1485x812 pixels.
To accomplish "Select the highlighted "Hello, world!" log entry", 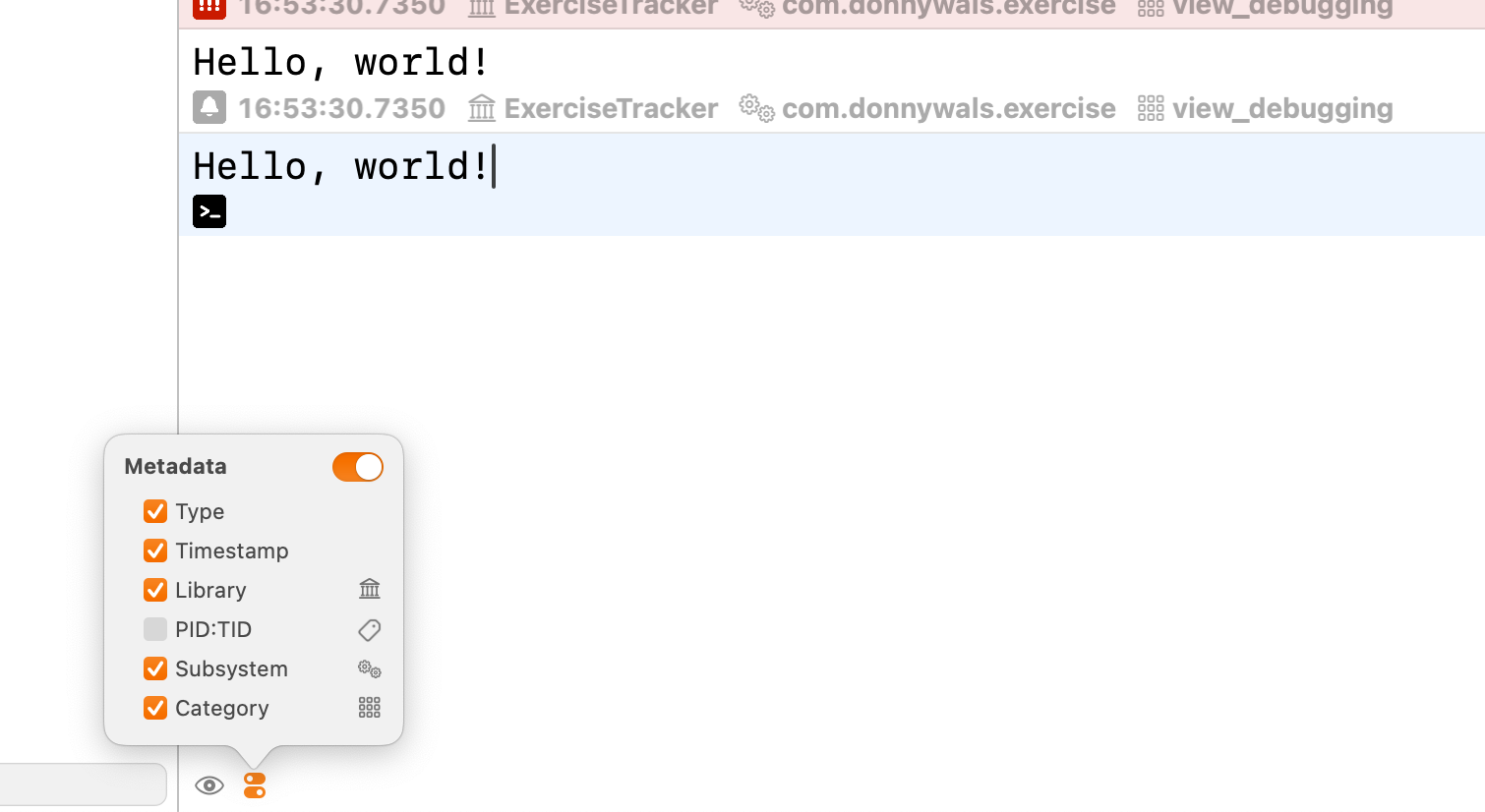I will 832,185.
